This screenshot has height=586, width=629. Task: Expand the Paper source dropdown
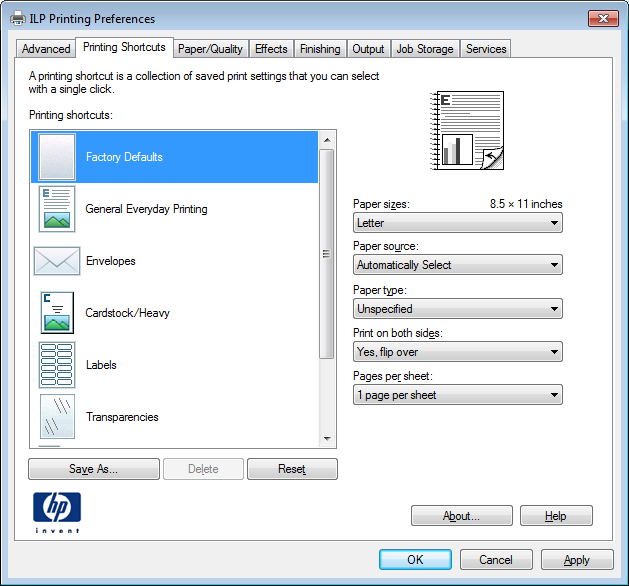point(458,265)
